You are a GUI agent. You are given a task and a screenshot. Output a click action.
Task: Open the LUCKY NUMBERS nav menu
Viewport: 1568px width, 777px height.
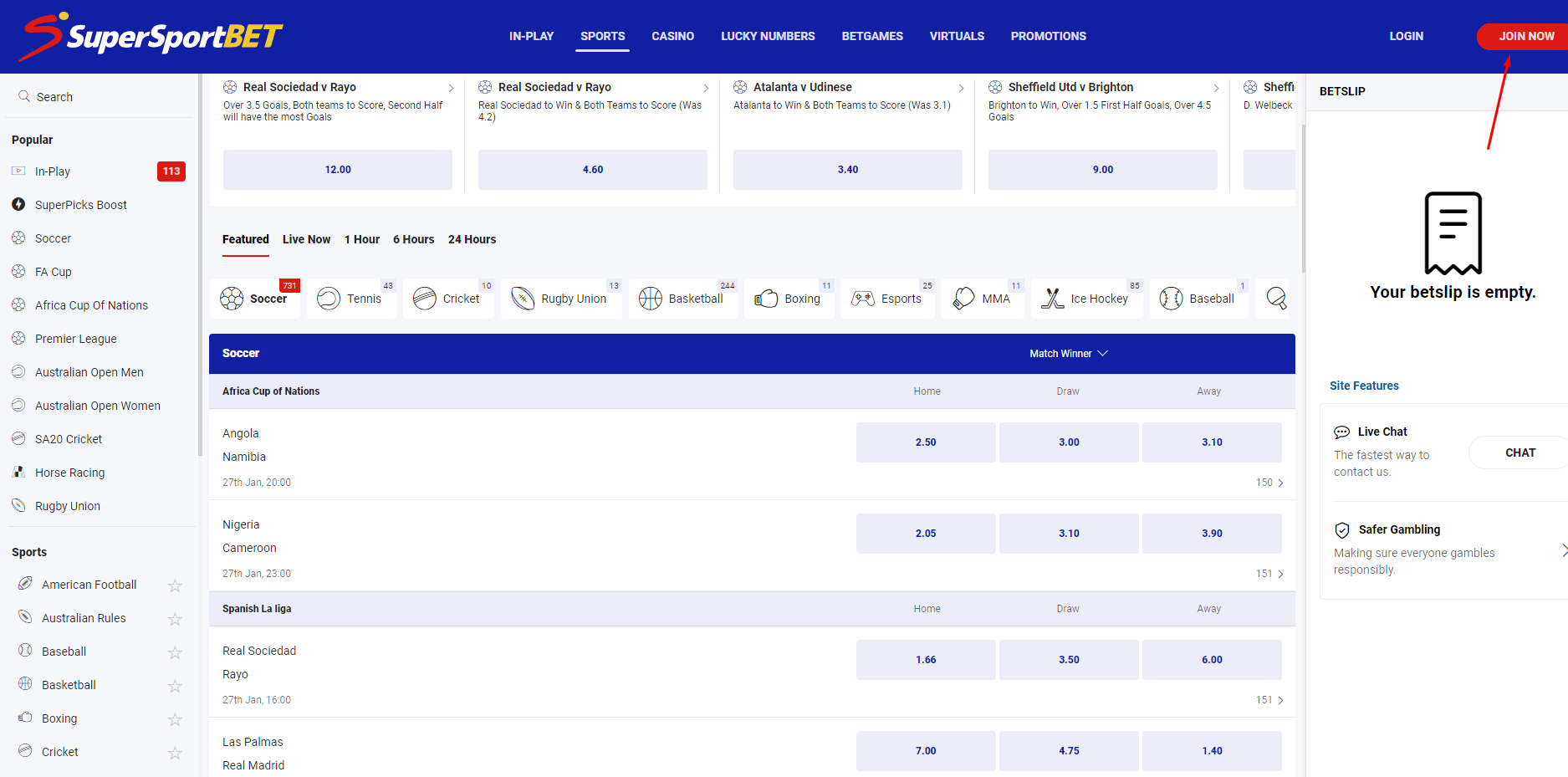coord(768,36)
